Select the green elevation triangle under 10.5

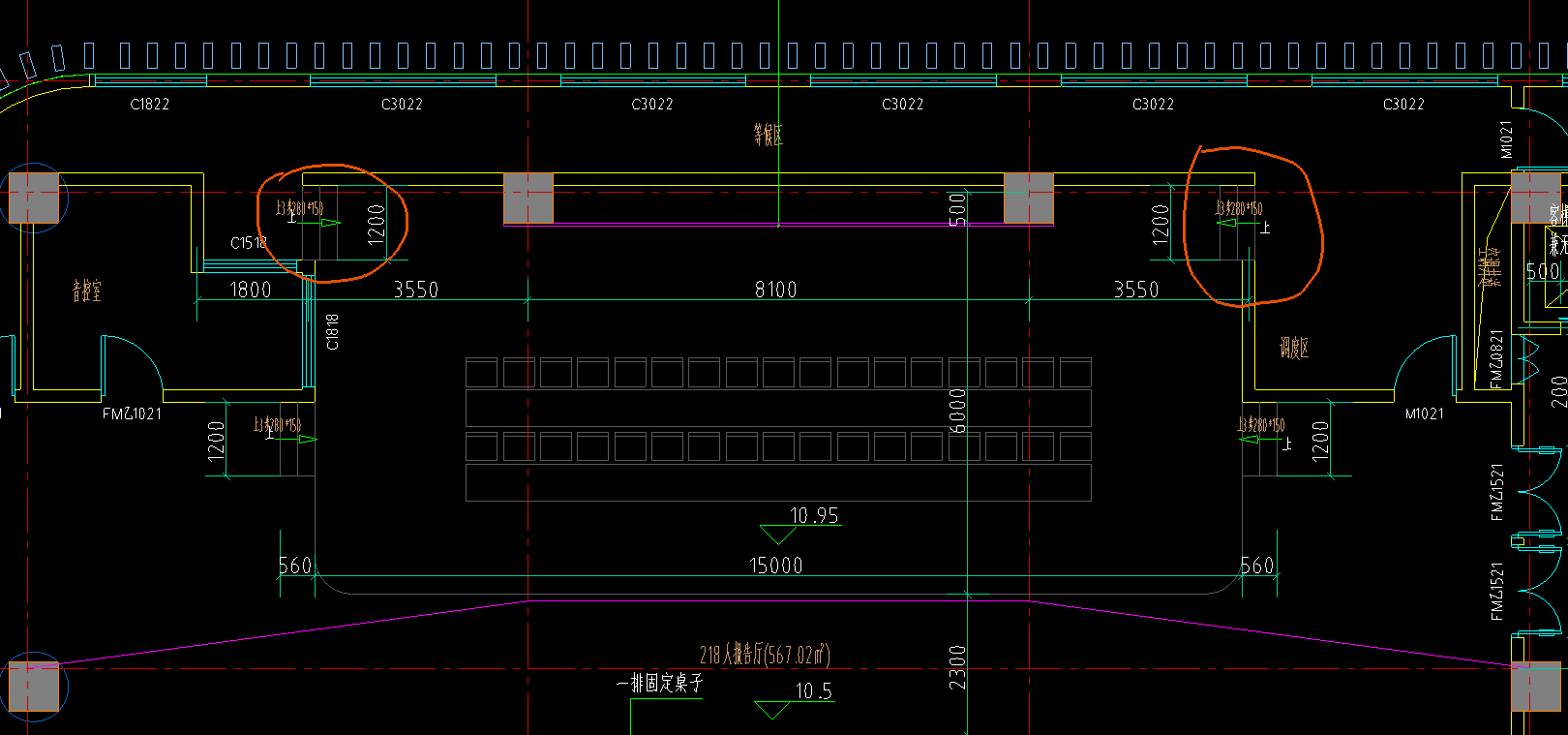(772, 710)
